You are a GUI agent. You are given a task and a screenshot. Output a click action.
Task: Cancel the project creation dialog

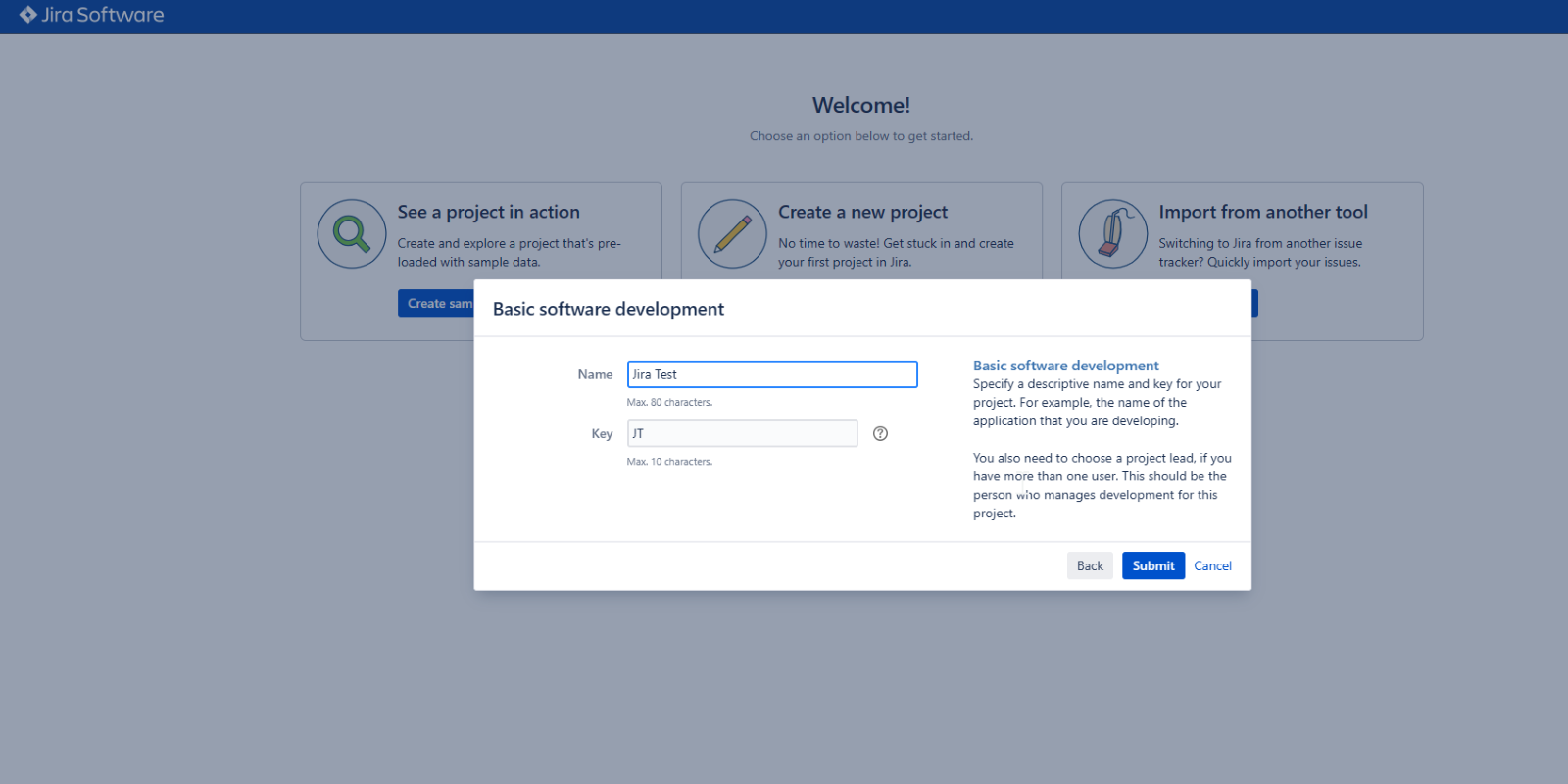click(1212, 565)
